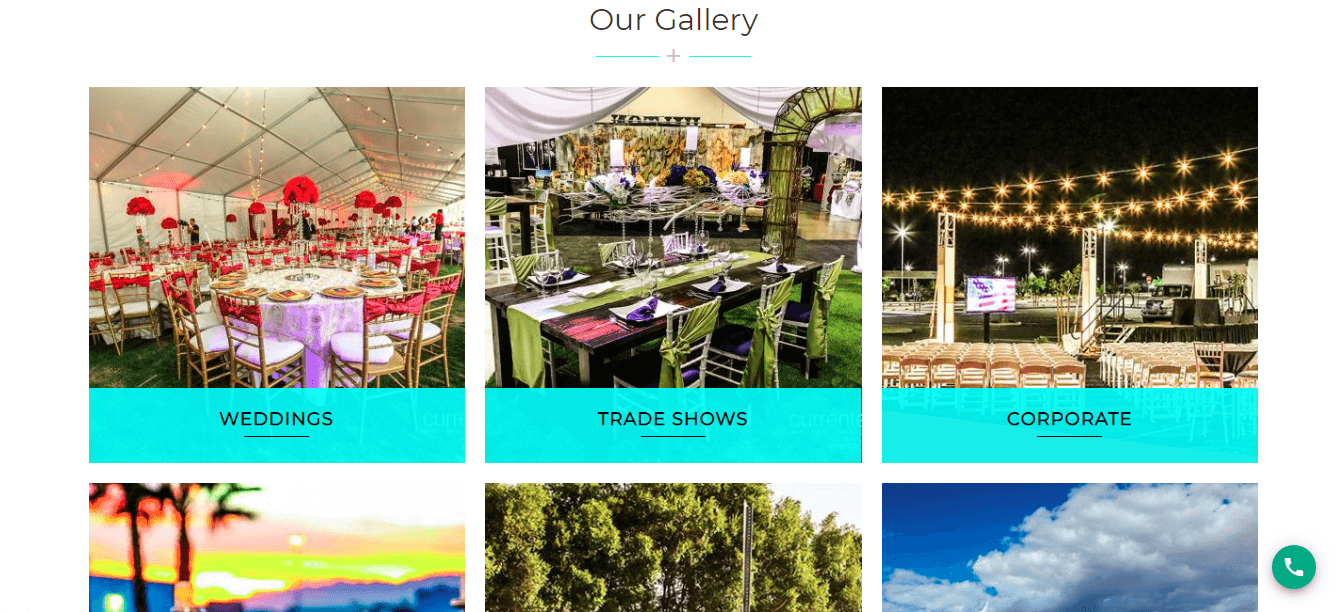Click the underline beneath WEDDINGS text
1337x612 pixels.
(276, 437)
